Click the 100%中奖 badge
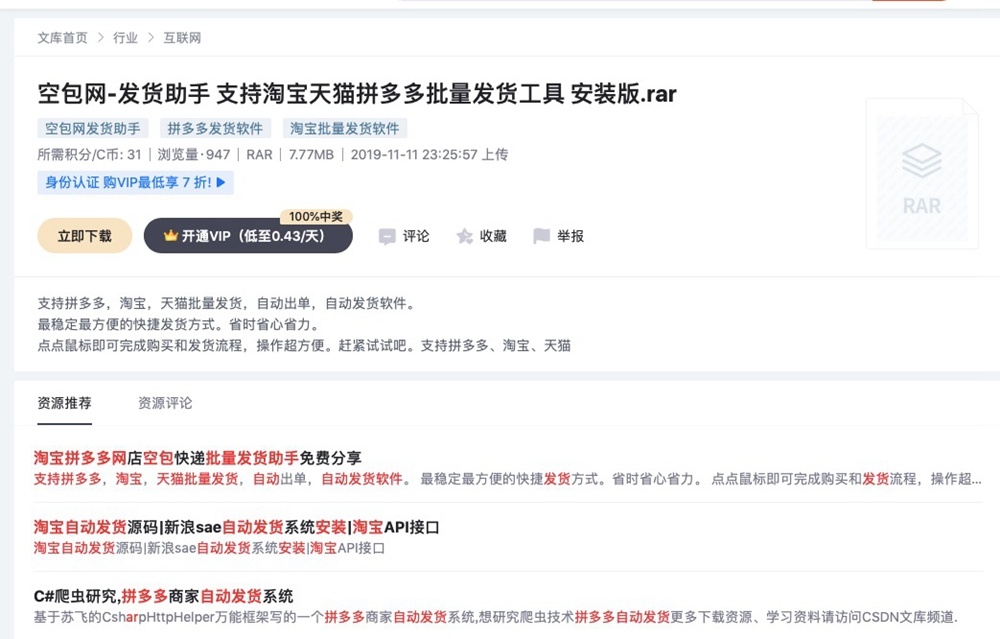 click(316, 217)
